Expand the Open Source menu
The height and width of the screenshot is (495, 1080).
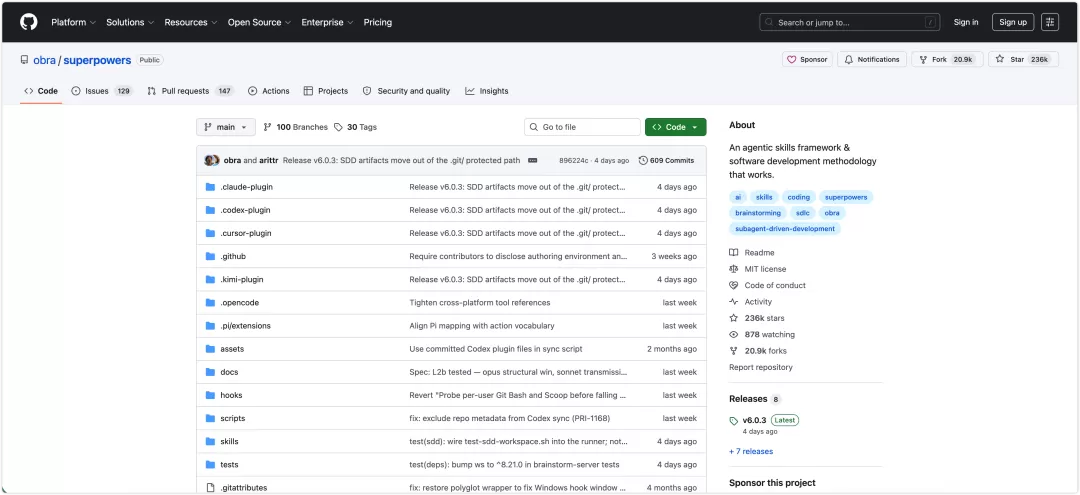(x=259, y=22)
